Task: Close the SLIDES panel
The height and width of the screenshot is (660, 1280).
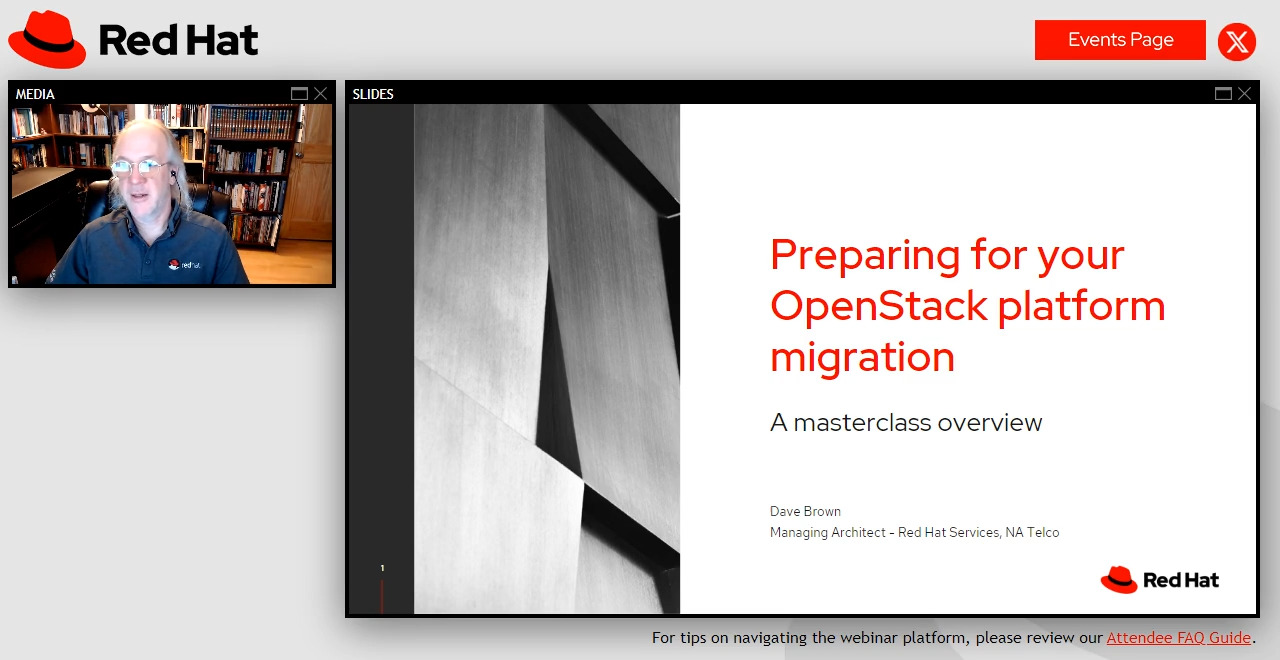Action: click(x=1244, y=94)
